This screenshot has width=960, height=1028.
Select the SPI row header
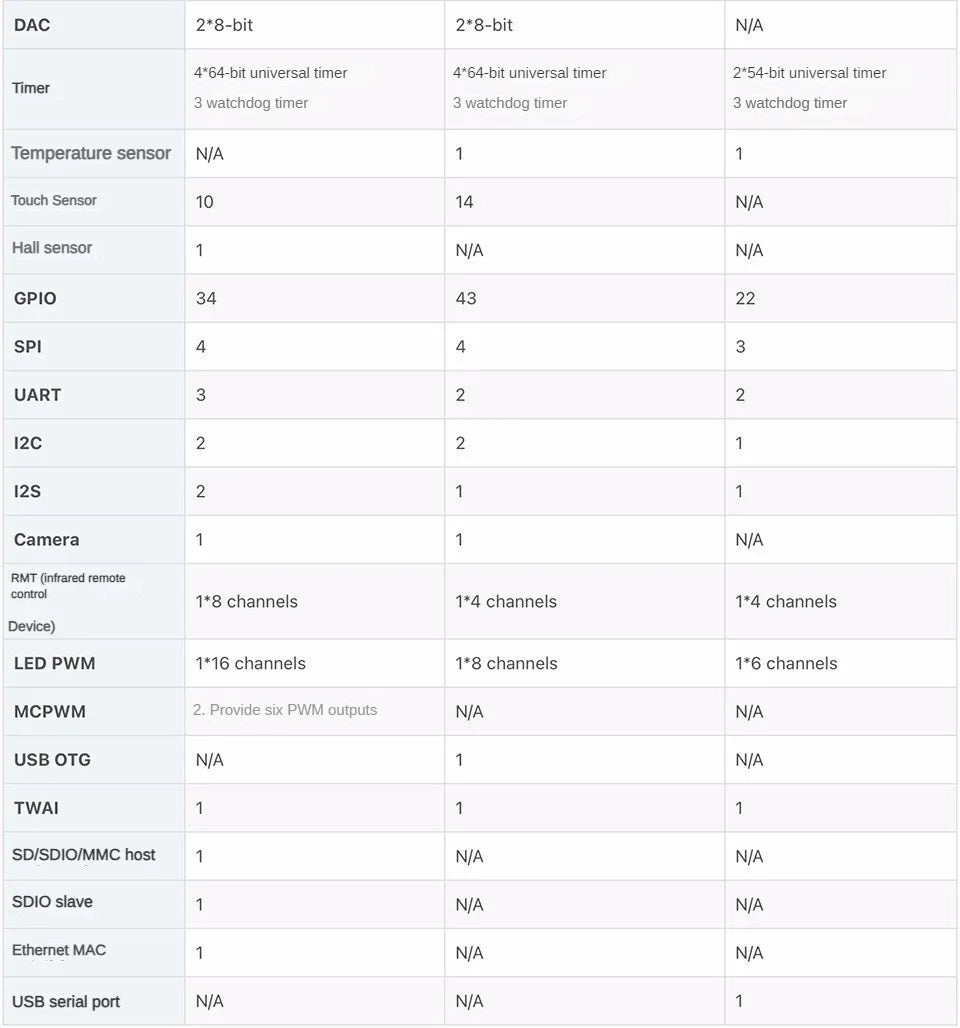tap(94, 347)
